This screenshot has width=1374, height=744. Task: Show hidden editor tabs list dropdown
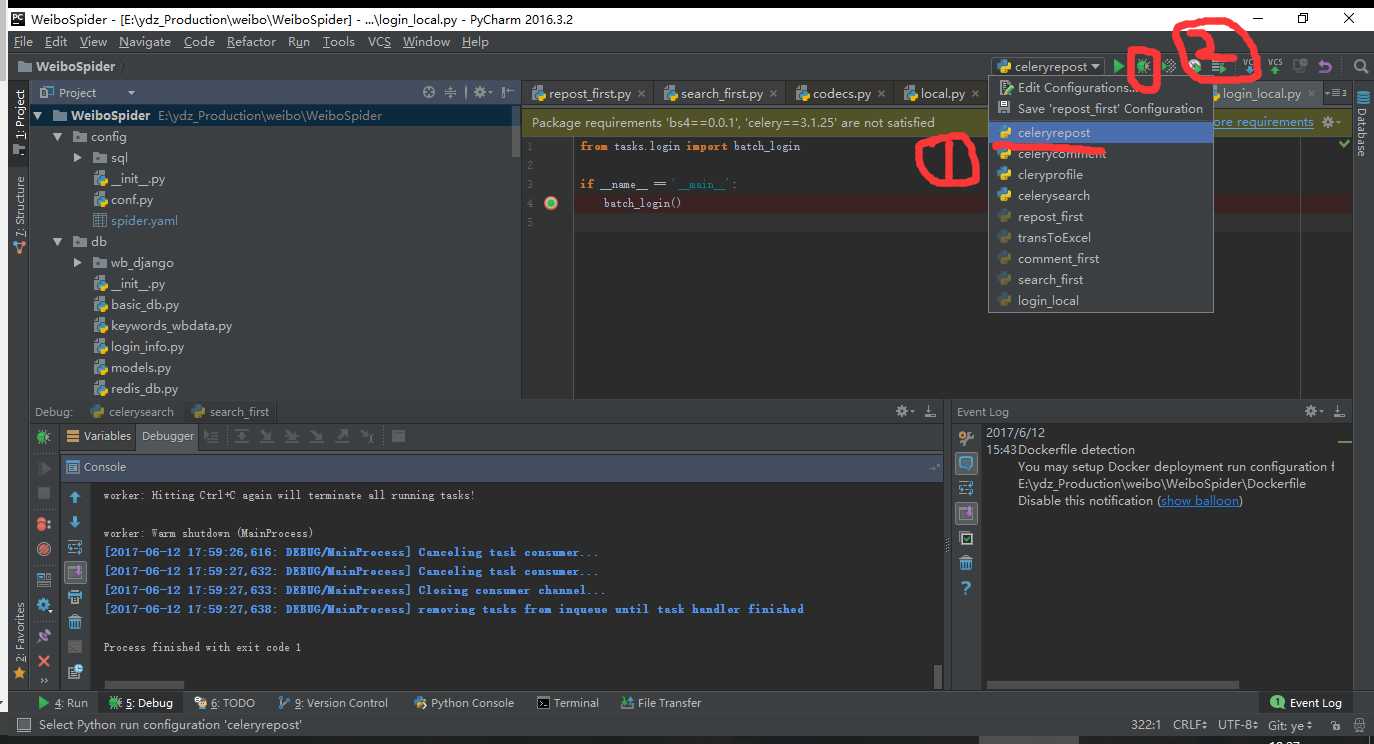pos(1335,93)
